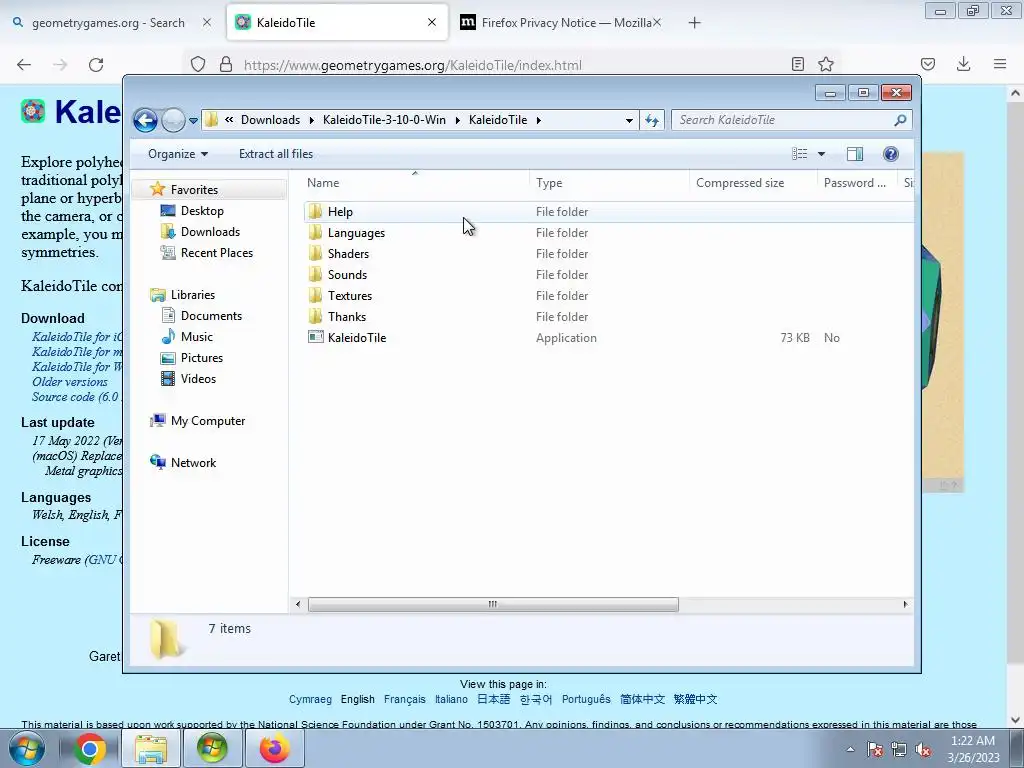Screen dimensions: 1024x768
Task: Open Downloads in the navigation pane
Action: (210, 232)
